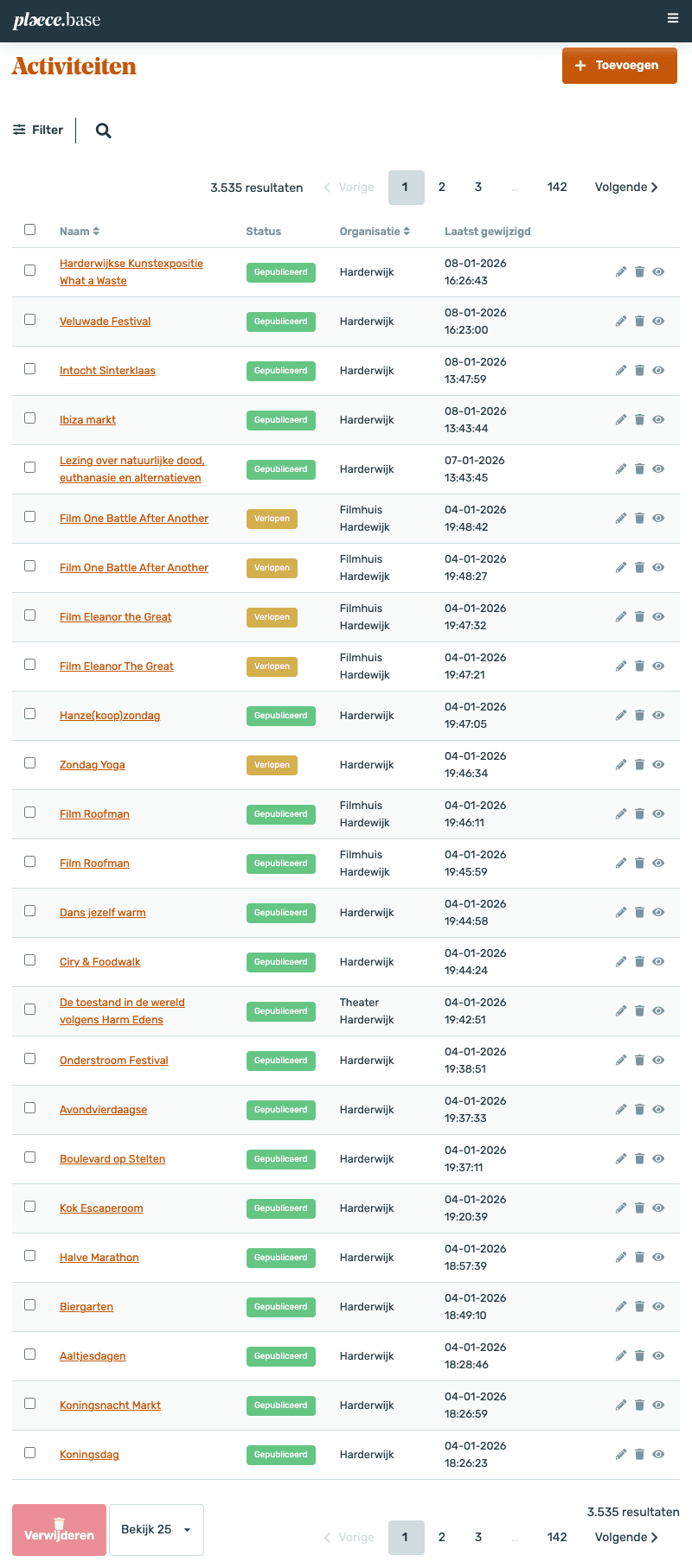Sort table by Naam column

(80, 231)
